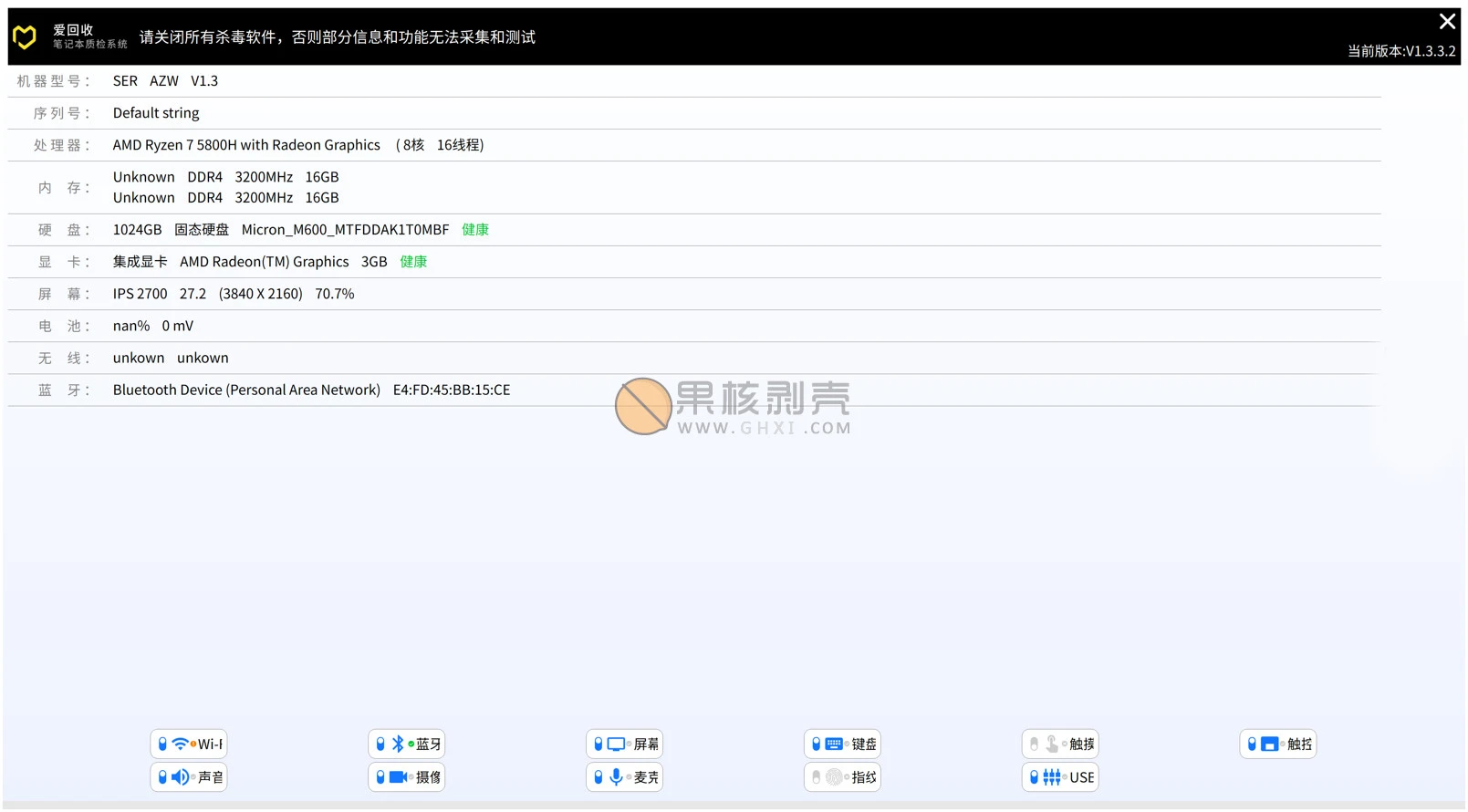
Task: Select machine model text SER AZW V1.3
Action: point(165,81)
